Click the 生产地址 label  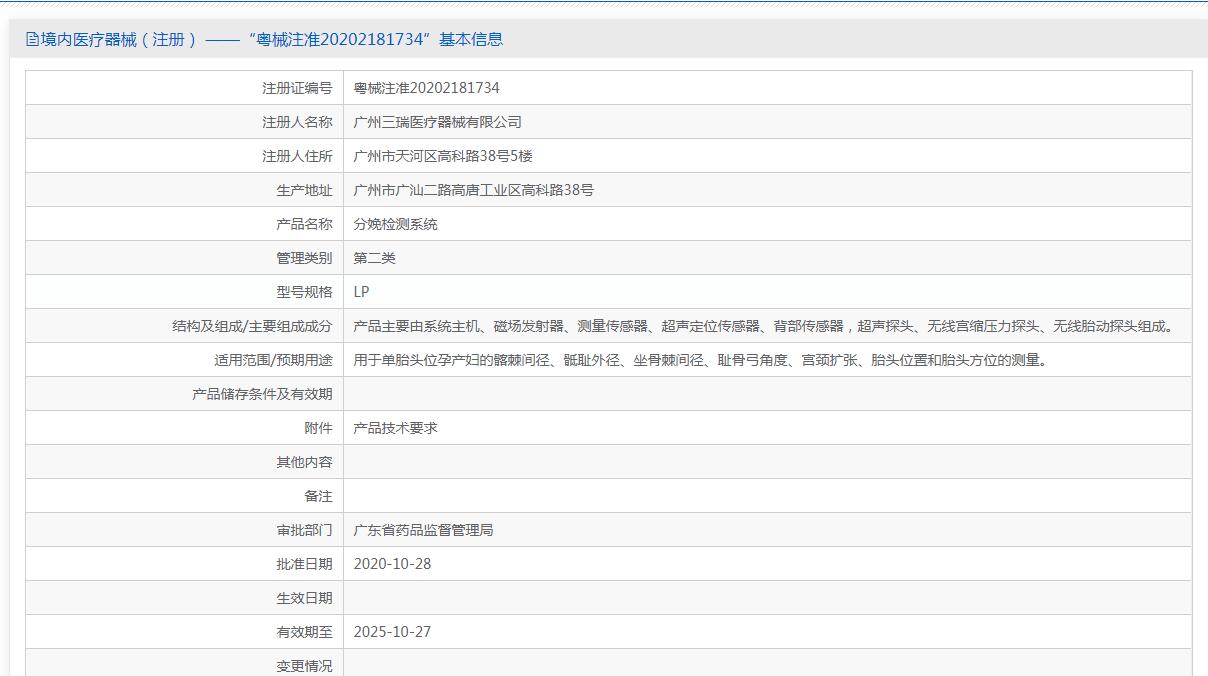coord(304,190)
